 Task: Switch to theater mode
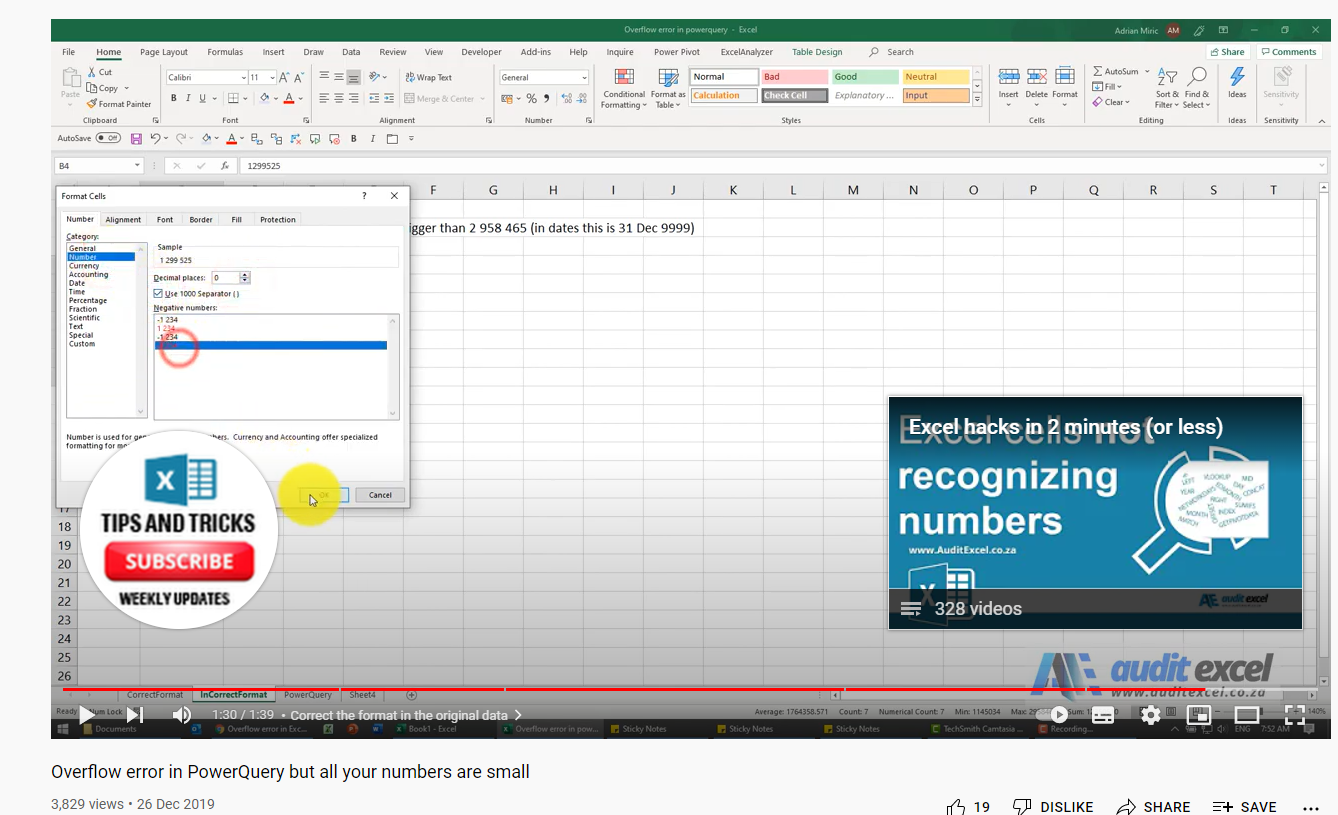[x=1247, y=715]
